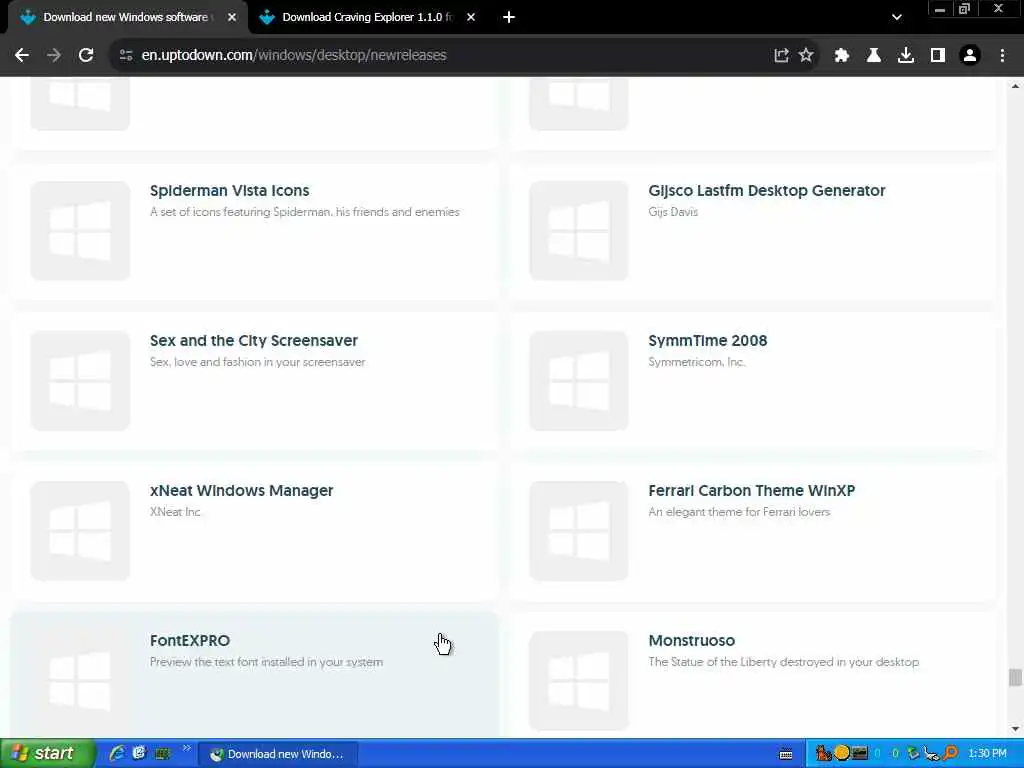Click Spiderman Vista Icons thumbnail
The height and width of the screenshot is (768, 1024).
coord(80,231)
